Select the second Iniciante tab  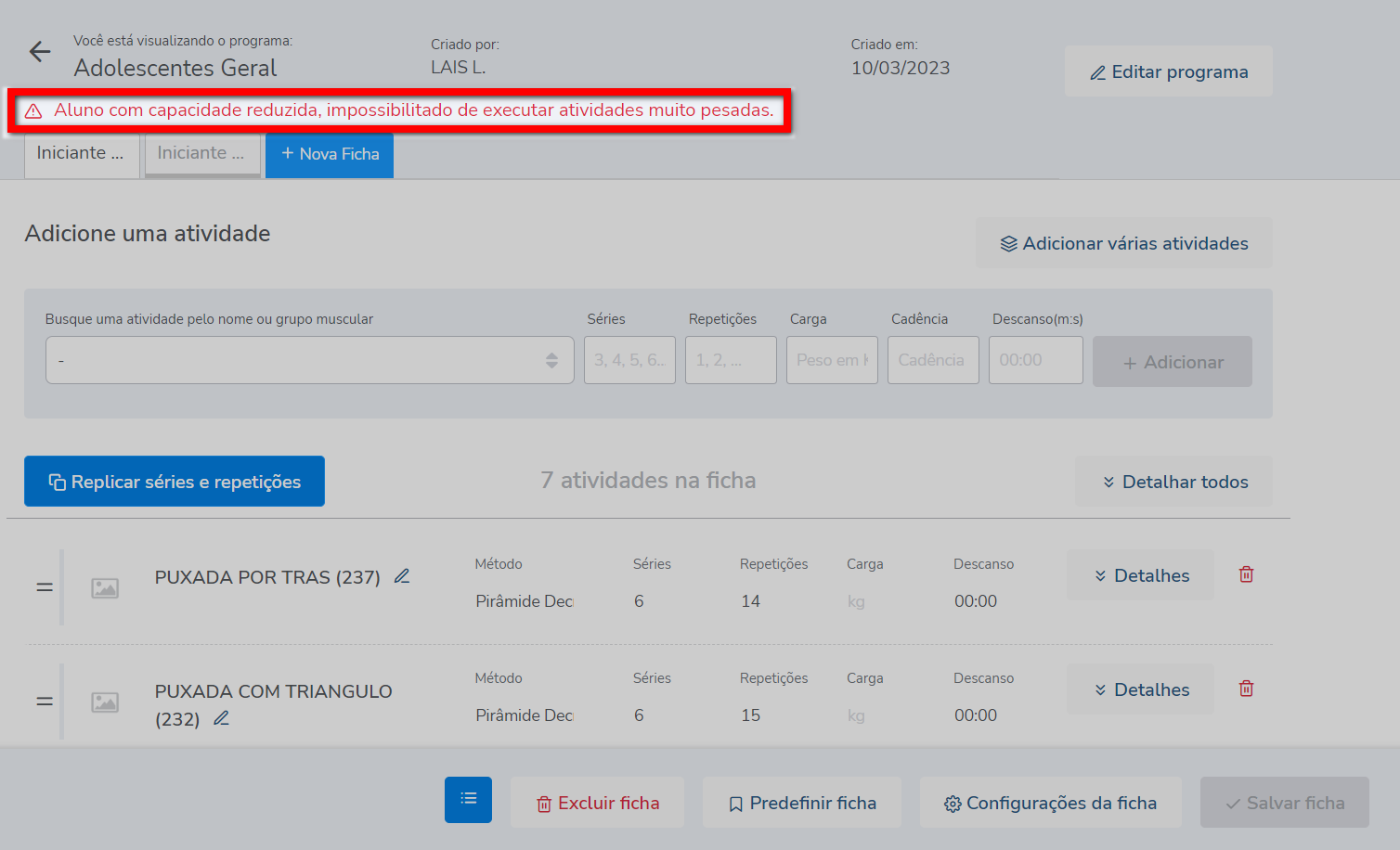201,154
